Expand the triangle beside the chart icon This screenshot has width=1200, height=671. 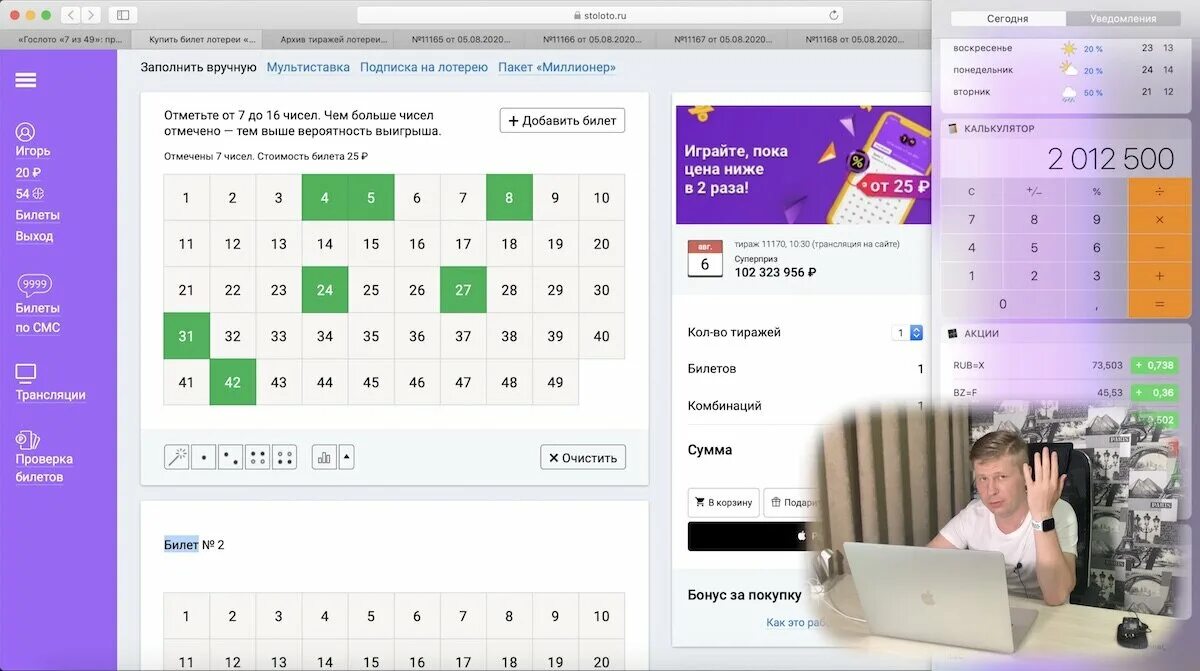click(347, 457)
